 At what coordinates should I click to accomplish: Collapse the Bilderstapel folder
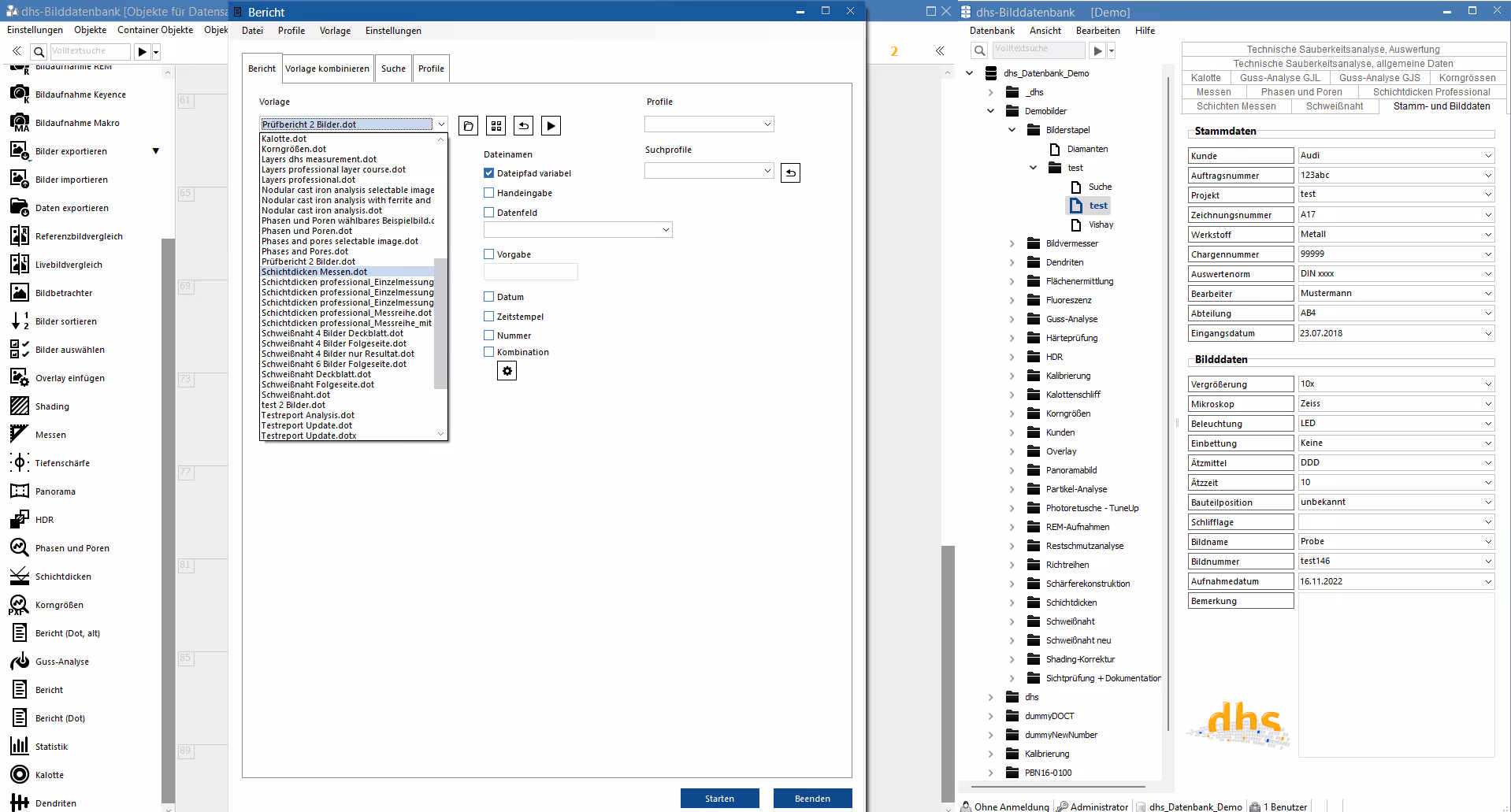pyautogui.click(x=1012, y=130)
